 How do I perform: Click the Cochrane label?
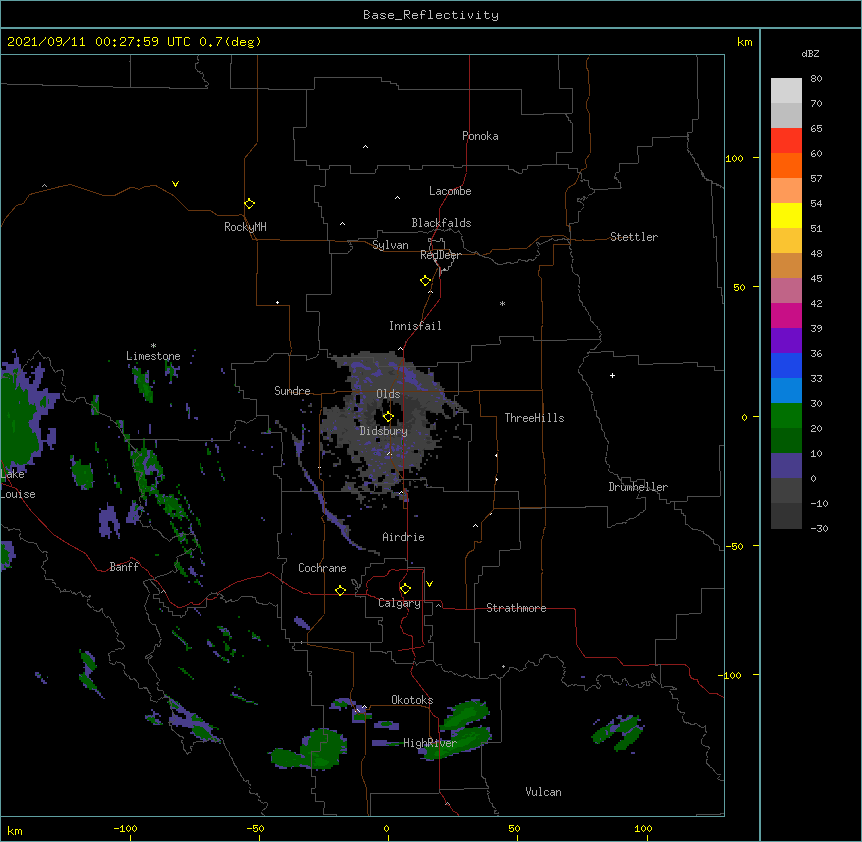coord(322,568)
